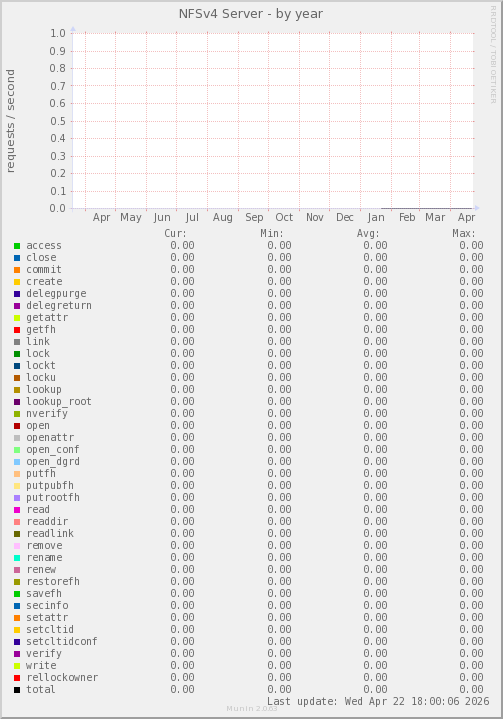
Task: Click the magenta read legend swatch
Action: tap(17, 510)
